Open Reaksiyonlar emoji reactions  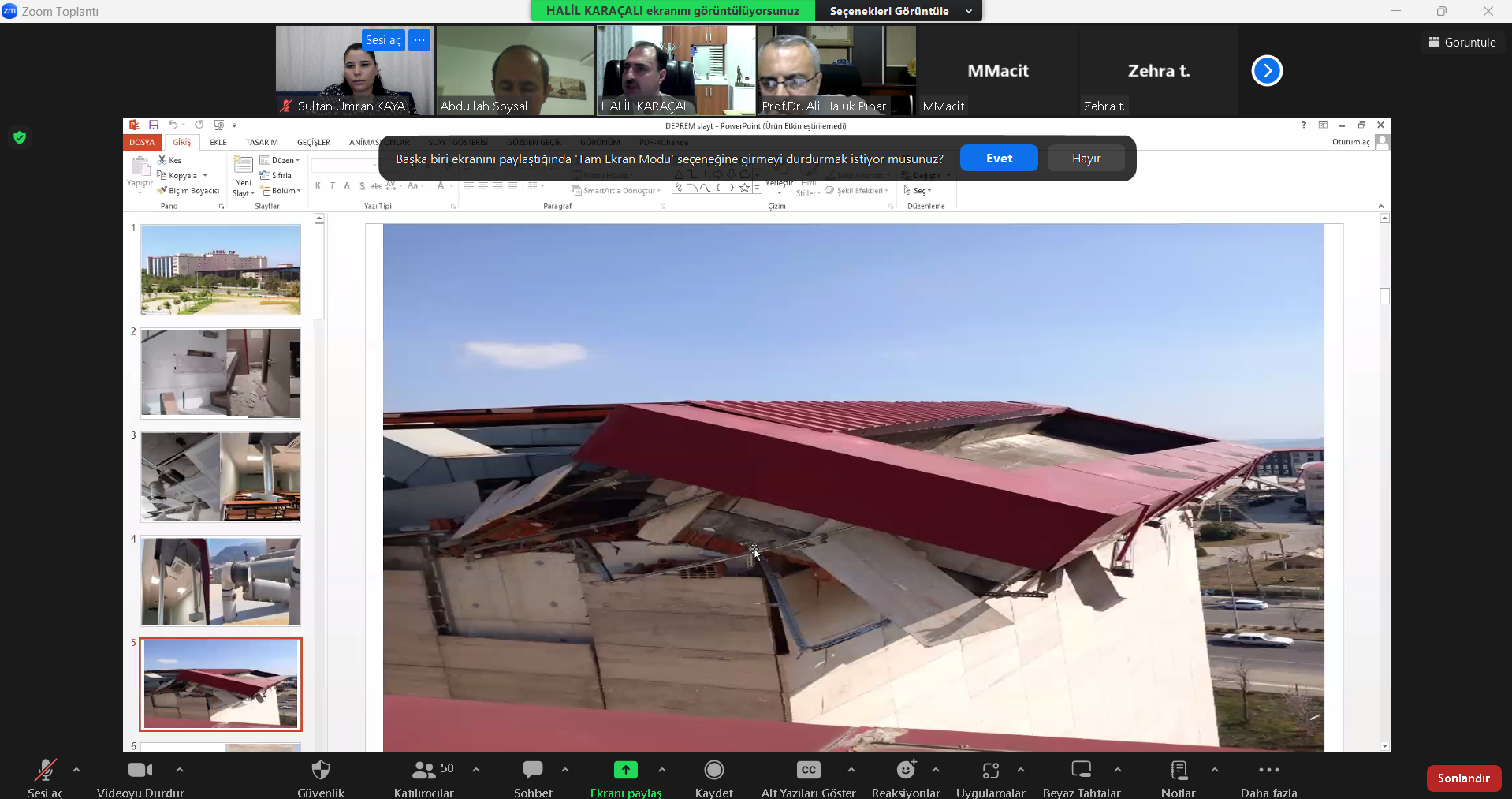click(x=906, y=770)
